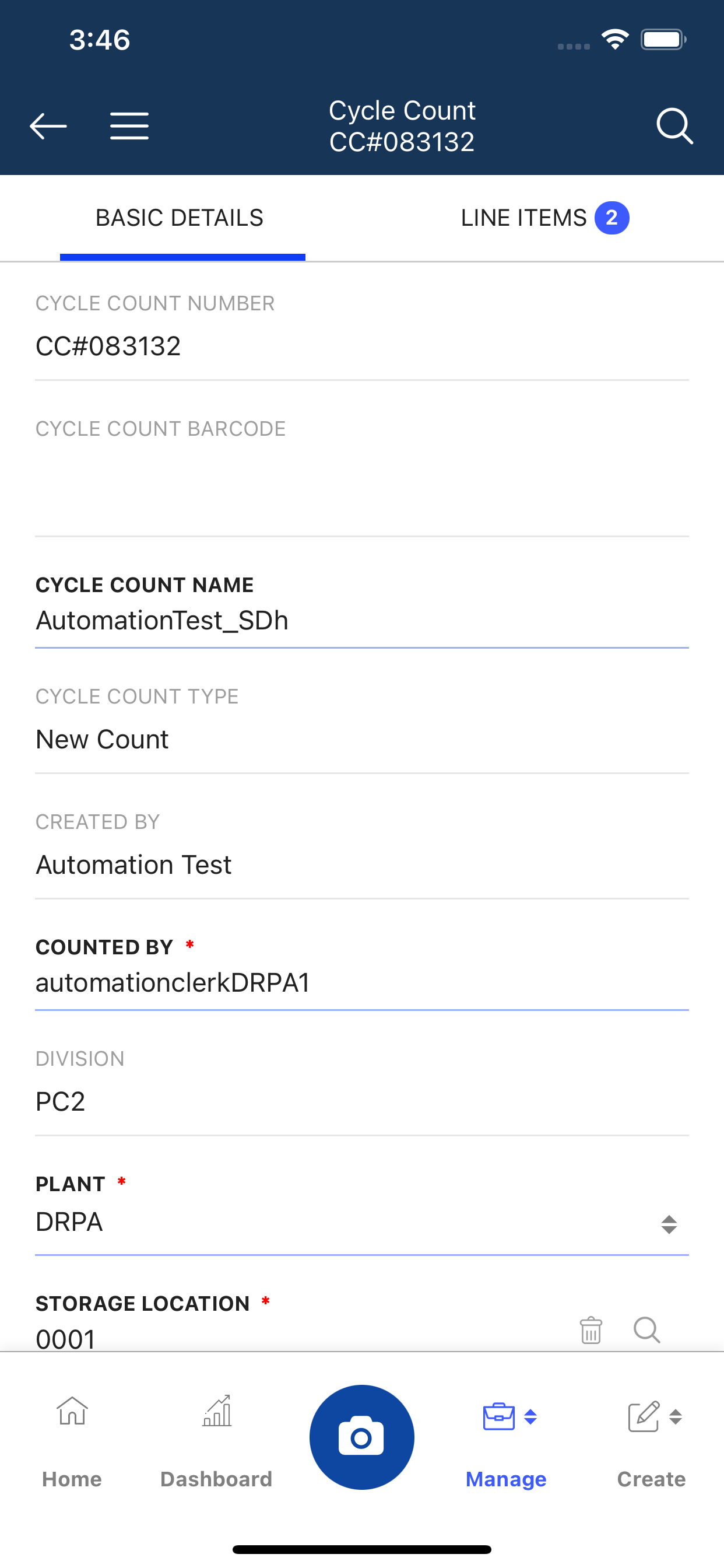Open the camera scan button
This screenshot has height=1568, width=724.
coord(362,1437)
